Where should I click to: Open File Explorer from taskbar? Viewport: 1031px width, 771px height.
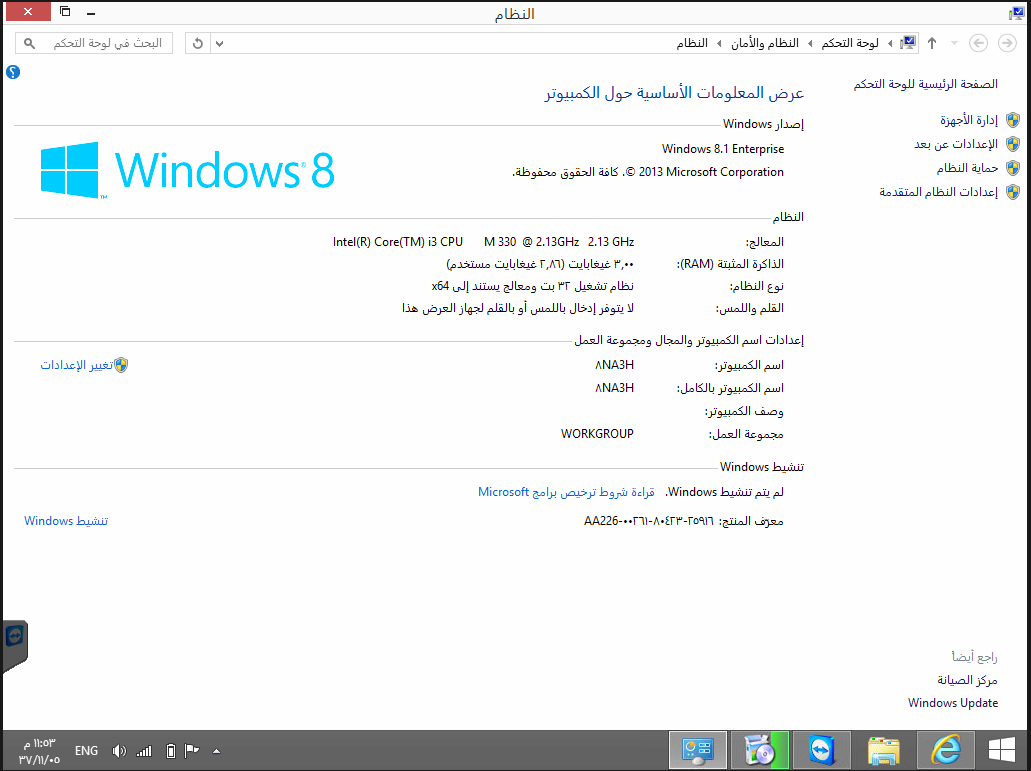883,750
